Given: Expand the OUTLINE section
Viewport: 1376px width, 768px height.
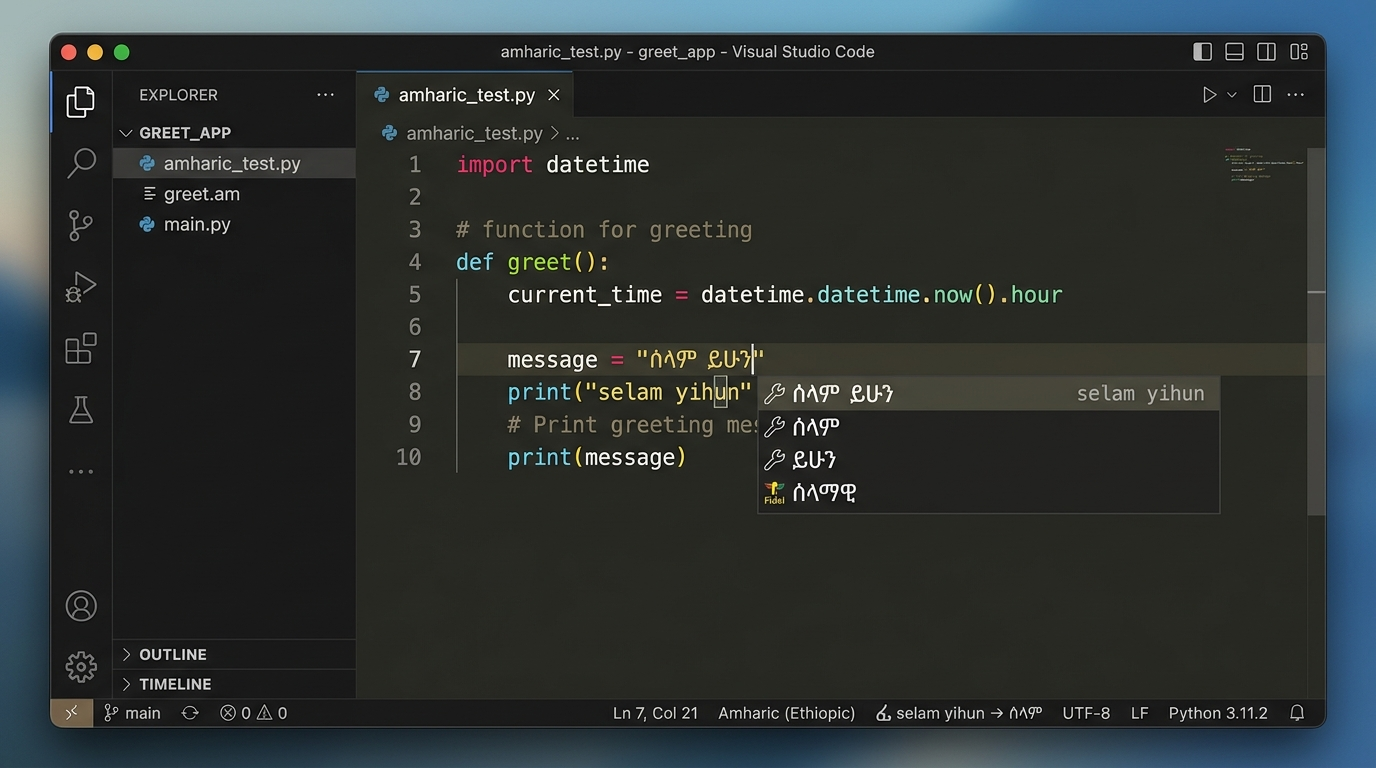Looking at the screenshot, I should (x=234, y=654).
